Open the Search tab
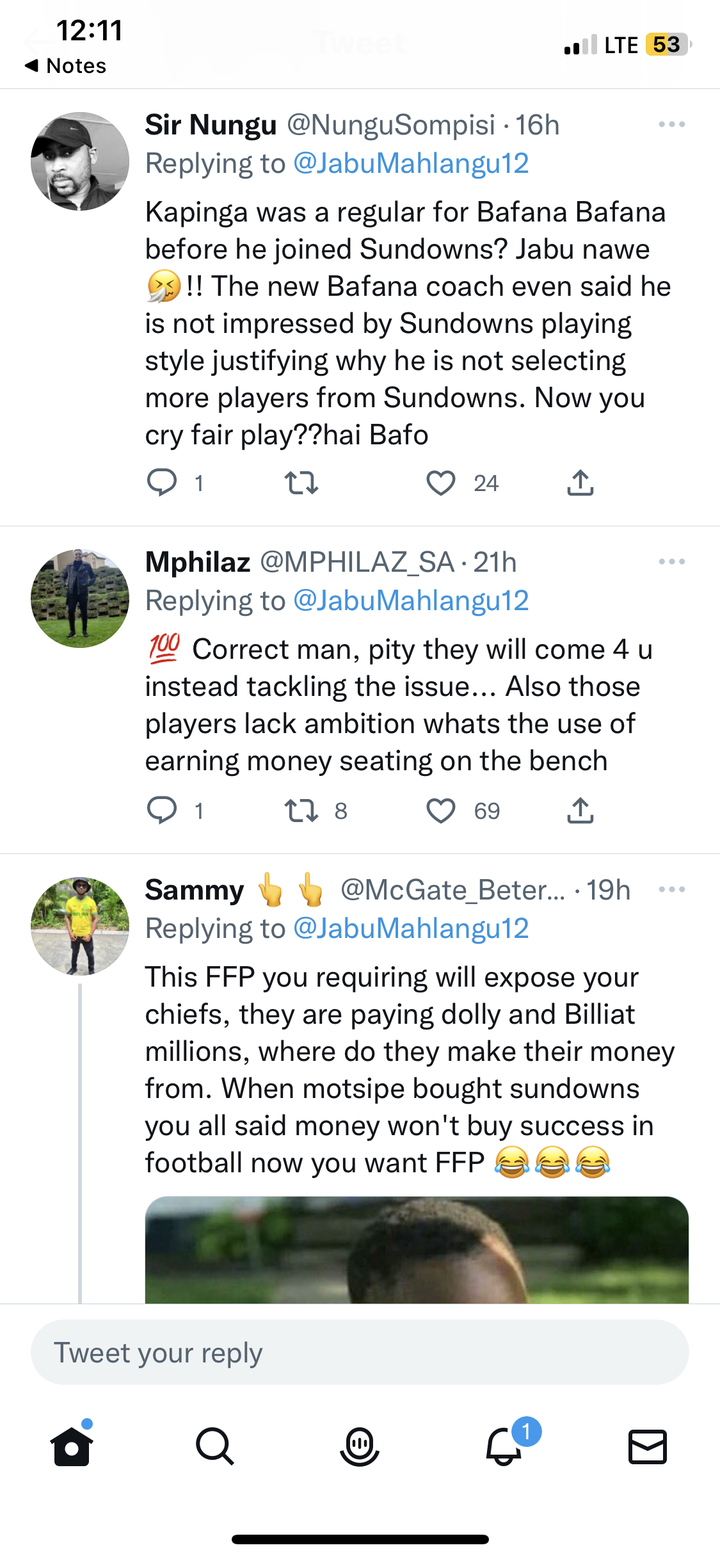Viewport: 720px width, 1559px height. pyautogui.click(x=215, y=1446)
